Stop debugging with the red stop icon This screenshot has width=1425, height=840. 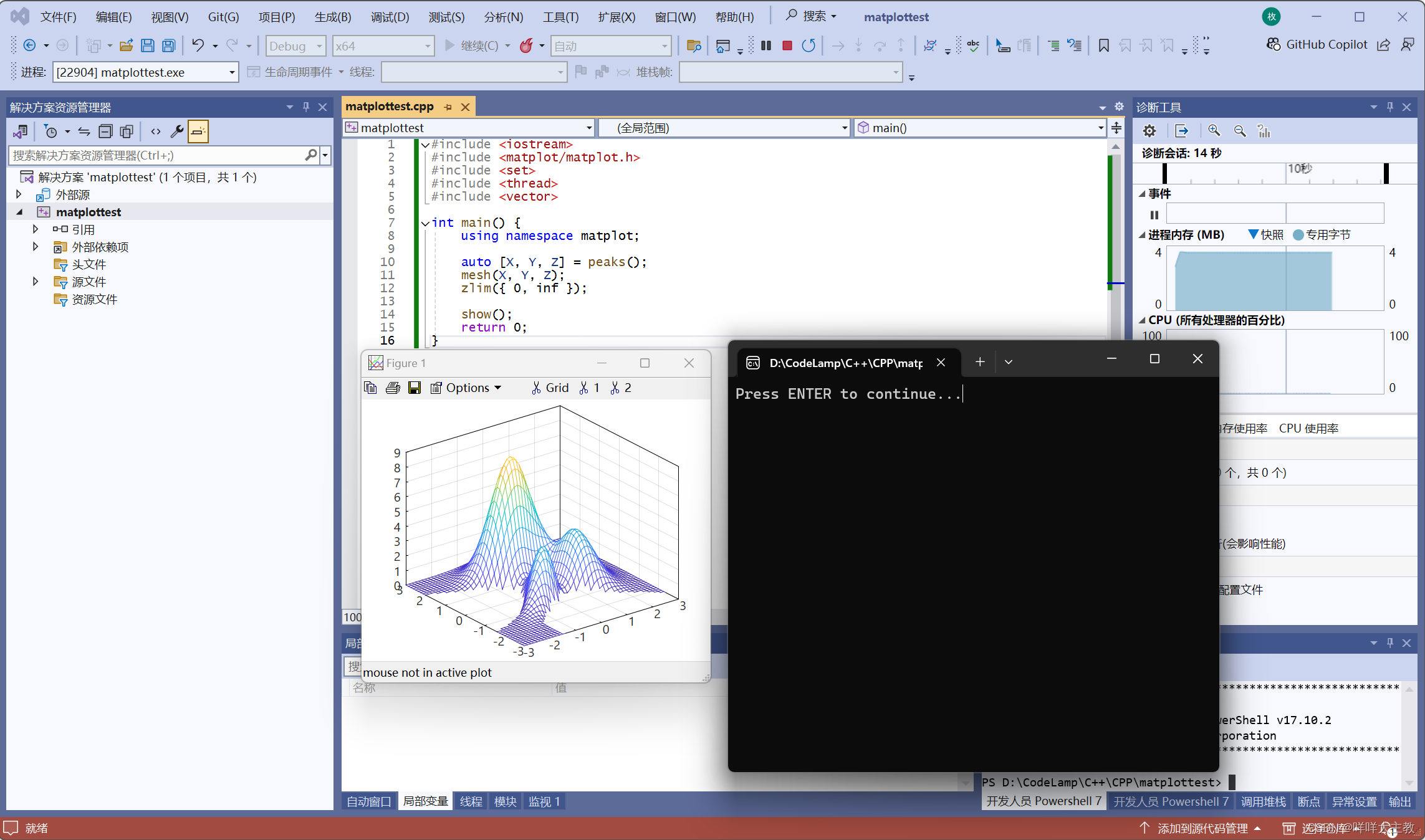coord(787,45)
